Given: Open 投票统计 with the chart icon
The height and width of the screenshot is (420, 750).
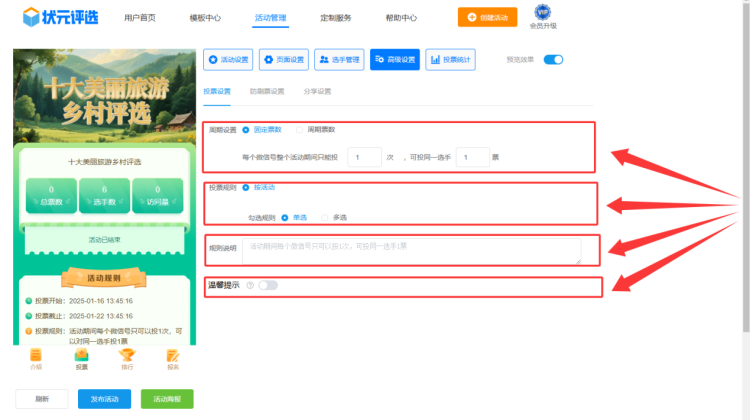Looking at the screenshot, I should [x=450, y=60].
